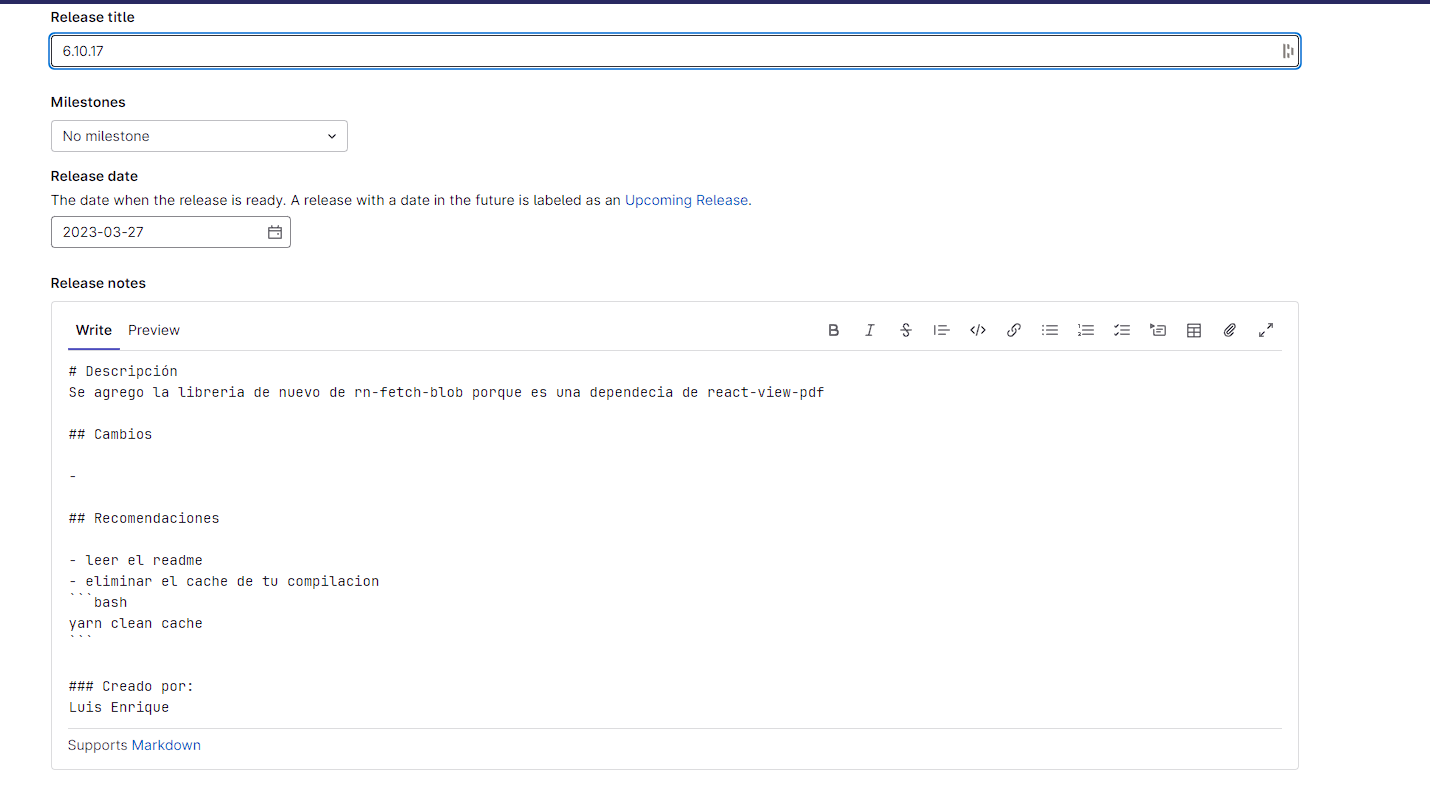Expand the editor to full screen
Viewport: 1430px width, 796px height.
[1266, 330]
